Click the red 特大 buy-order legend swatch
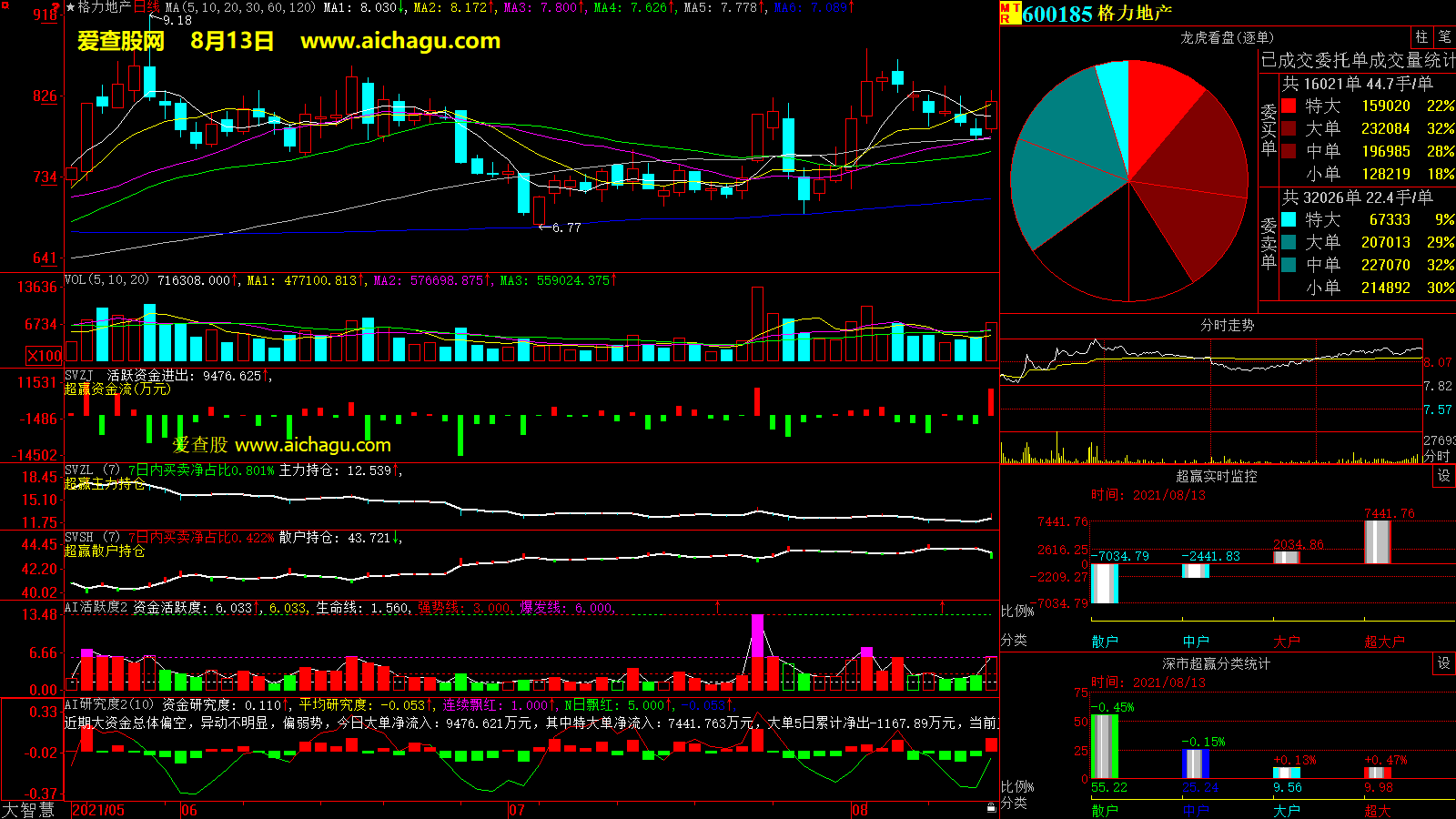Viewport: 1456px width, 819px height. tap(1289, 106)
